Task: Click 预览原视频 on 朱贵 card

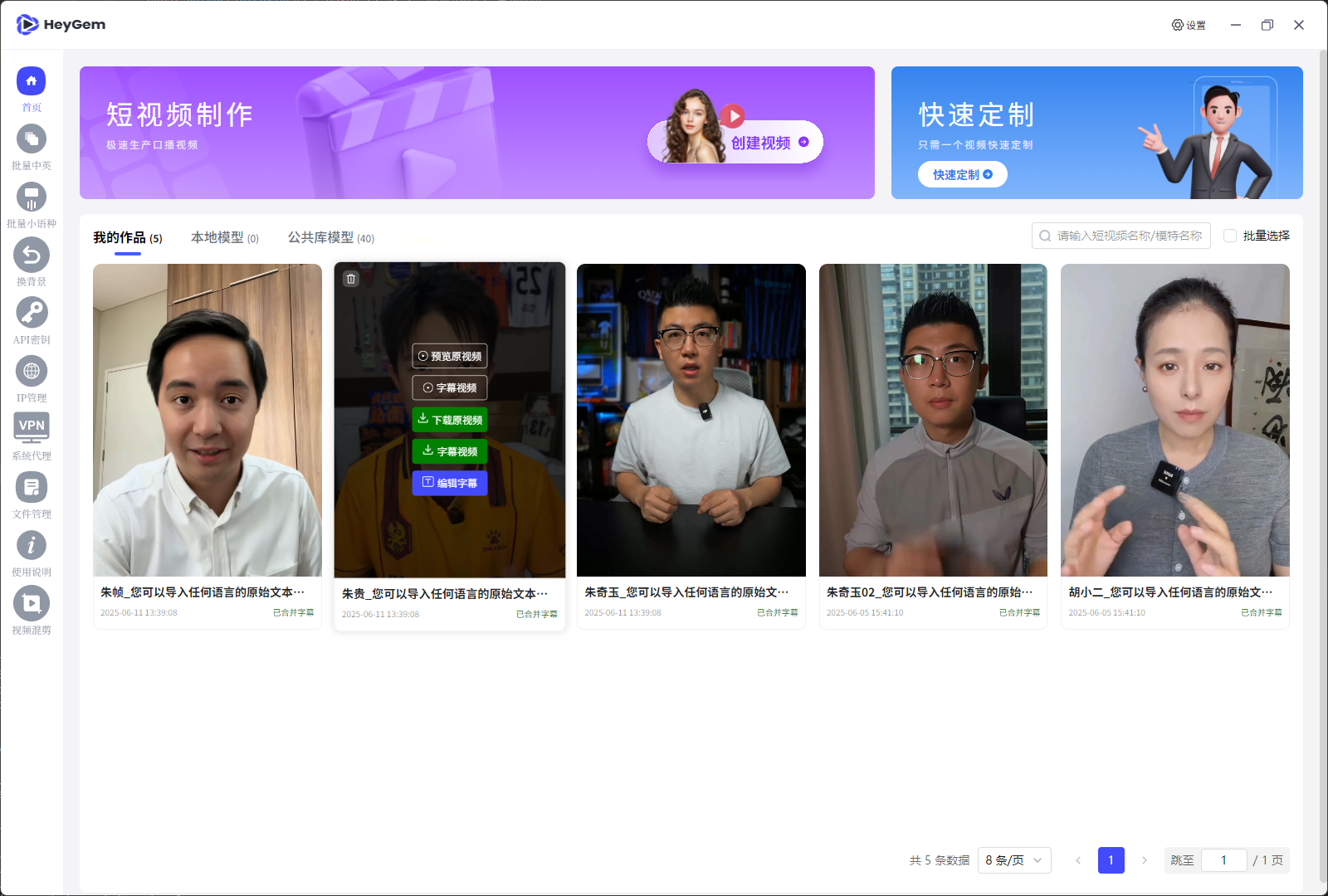Action: click(450, 356)
